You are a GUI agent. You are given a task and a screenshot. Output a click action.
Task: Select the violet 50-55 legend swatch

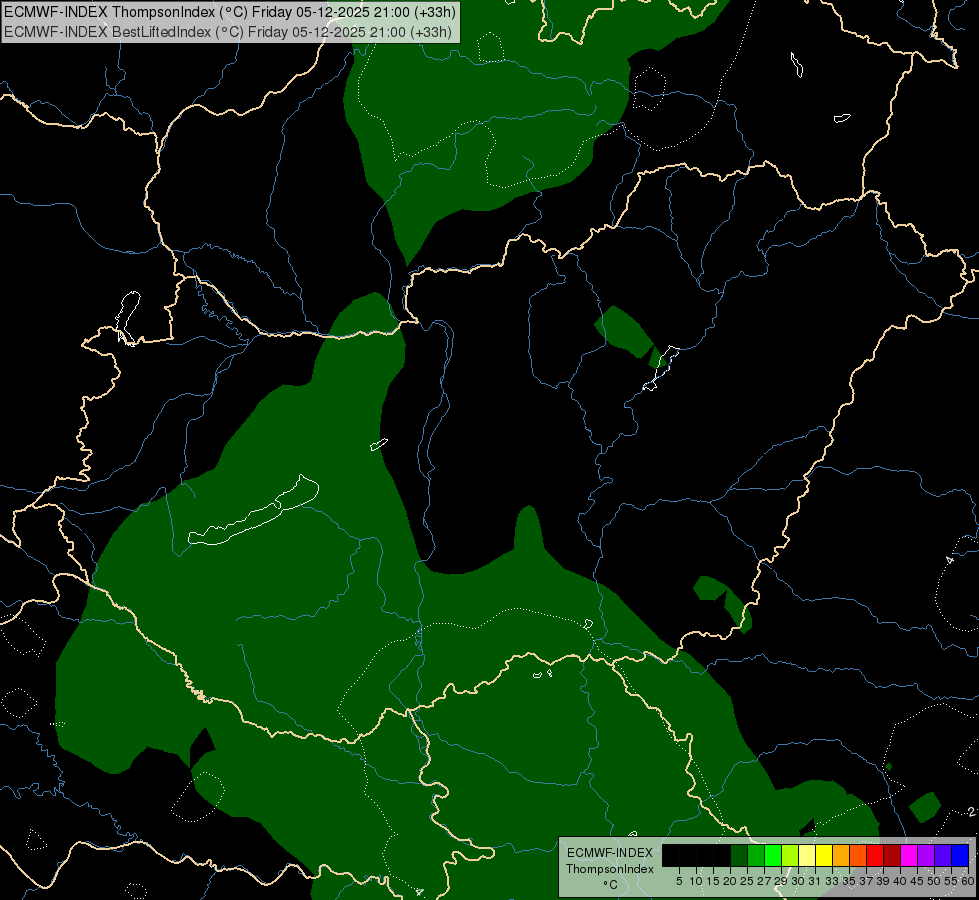tap(943, 855)
